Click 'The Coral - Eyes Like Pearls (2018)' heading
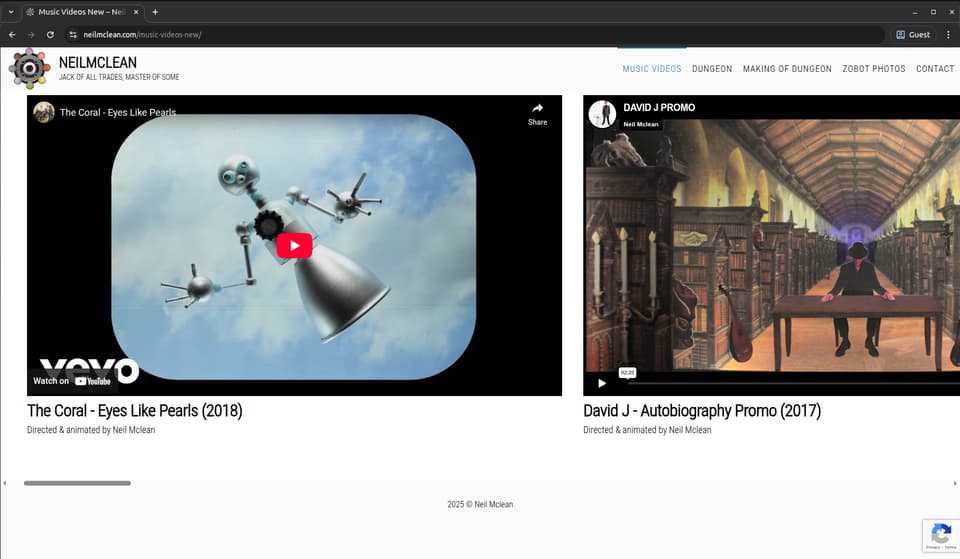 point(135,410)
